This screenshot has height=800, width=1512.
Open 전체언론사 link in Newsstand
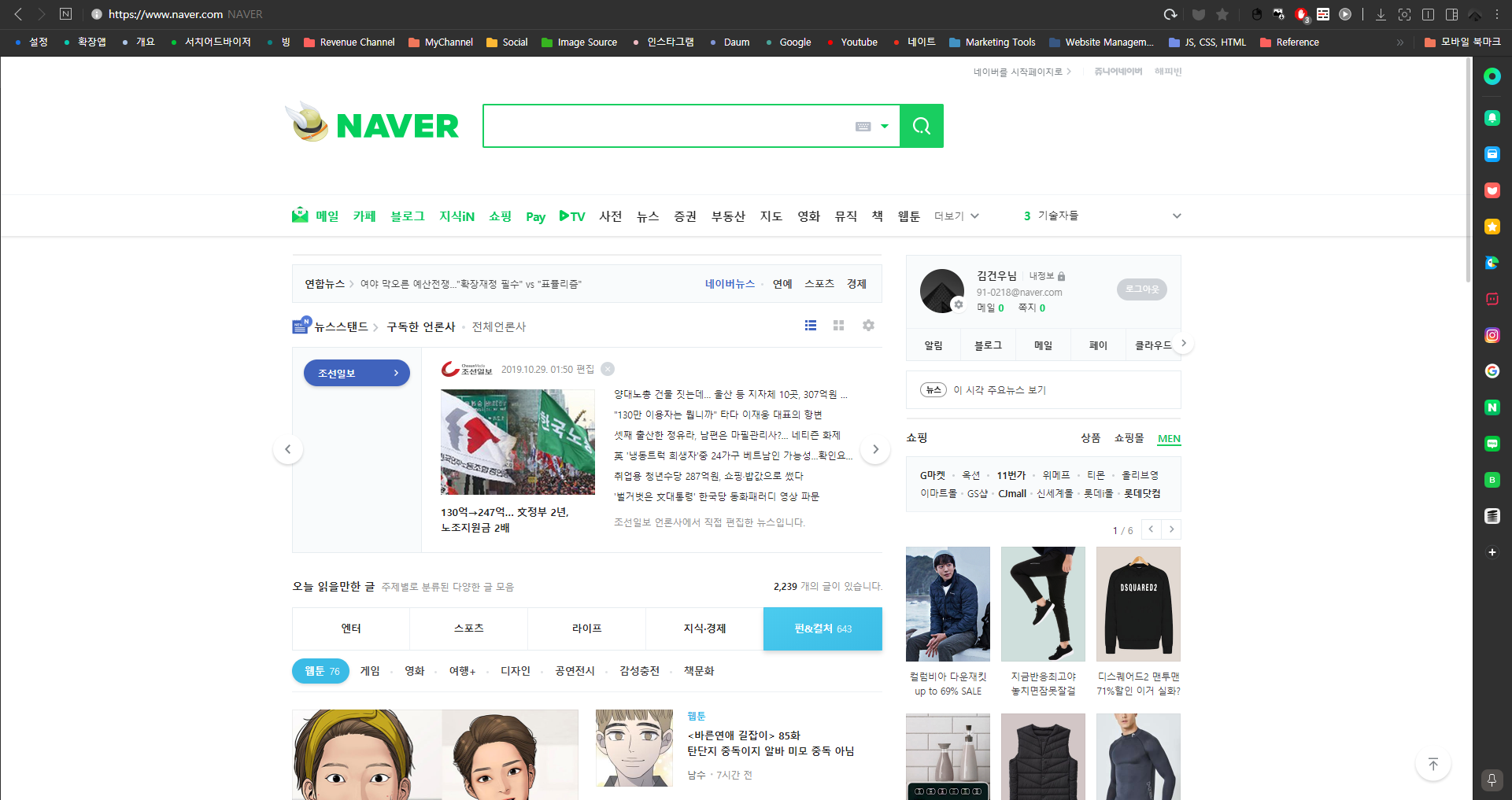click(499, 326)
